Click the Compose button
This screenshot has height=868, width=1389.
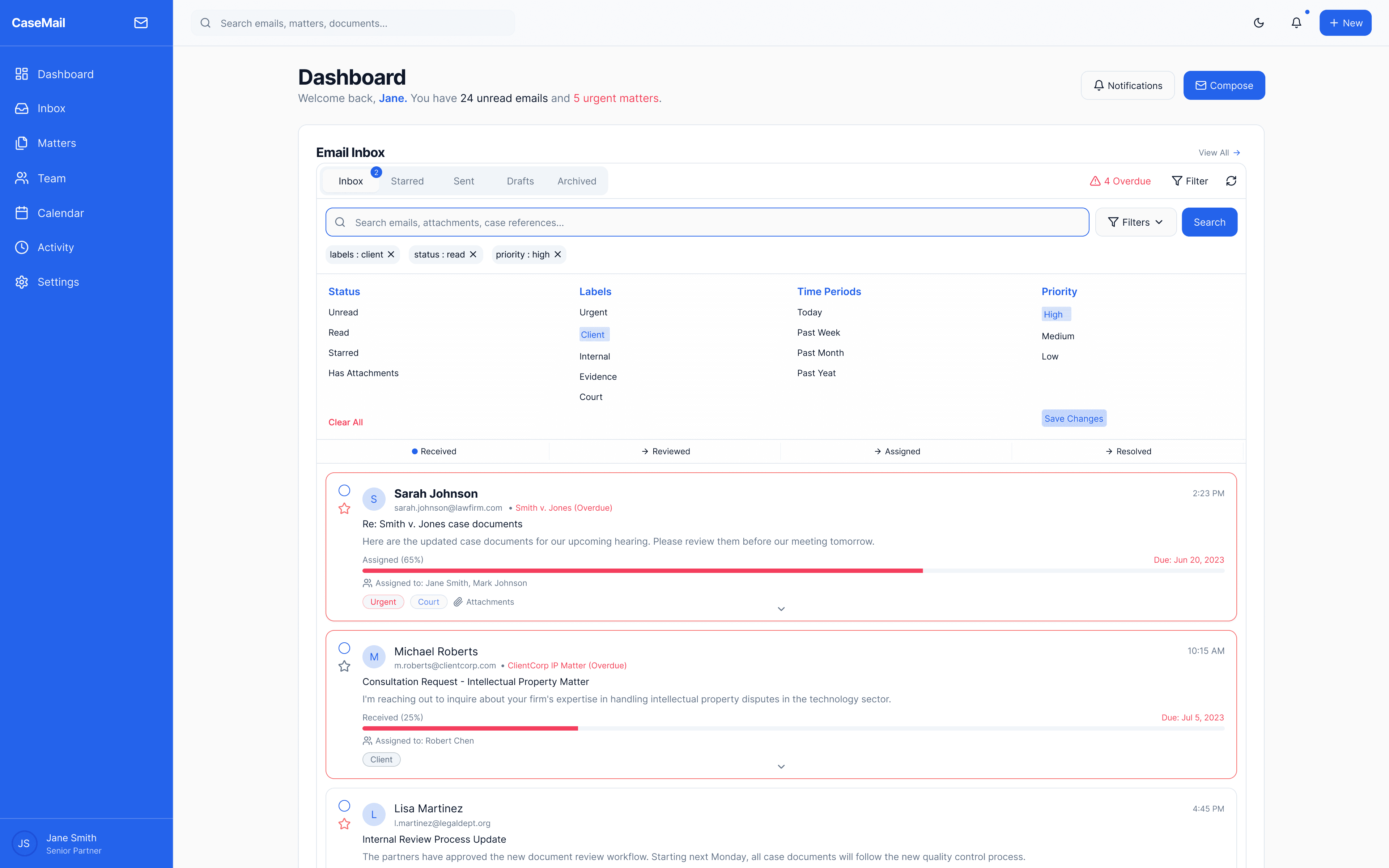pos(1224,86)
